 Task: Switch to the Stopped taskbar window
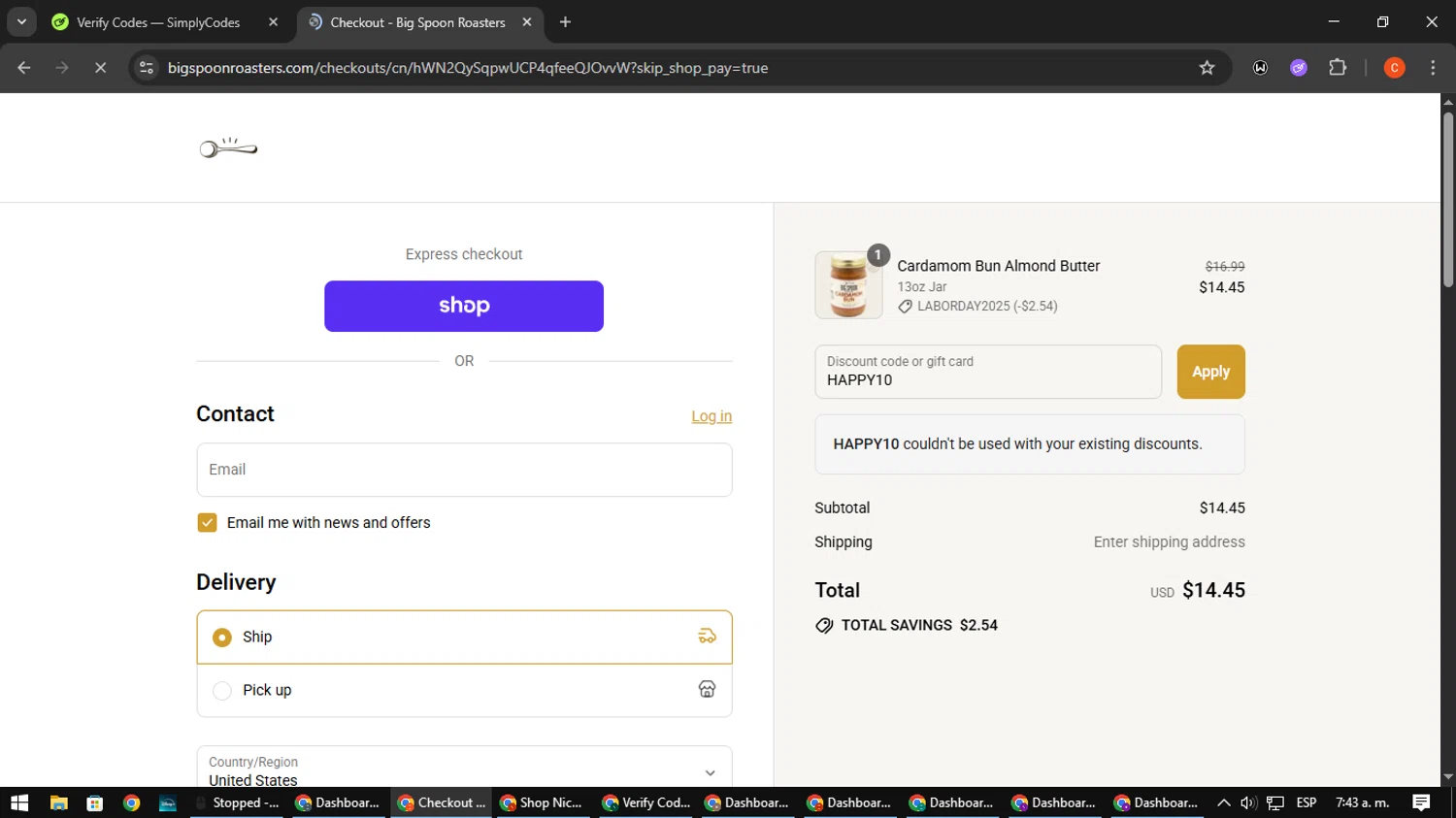point(237,802)
